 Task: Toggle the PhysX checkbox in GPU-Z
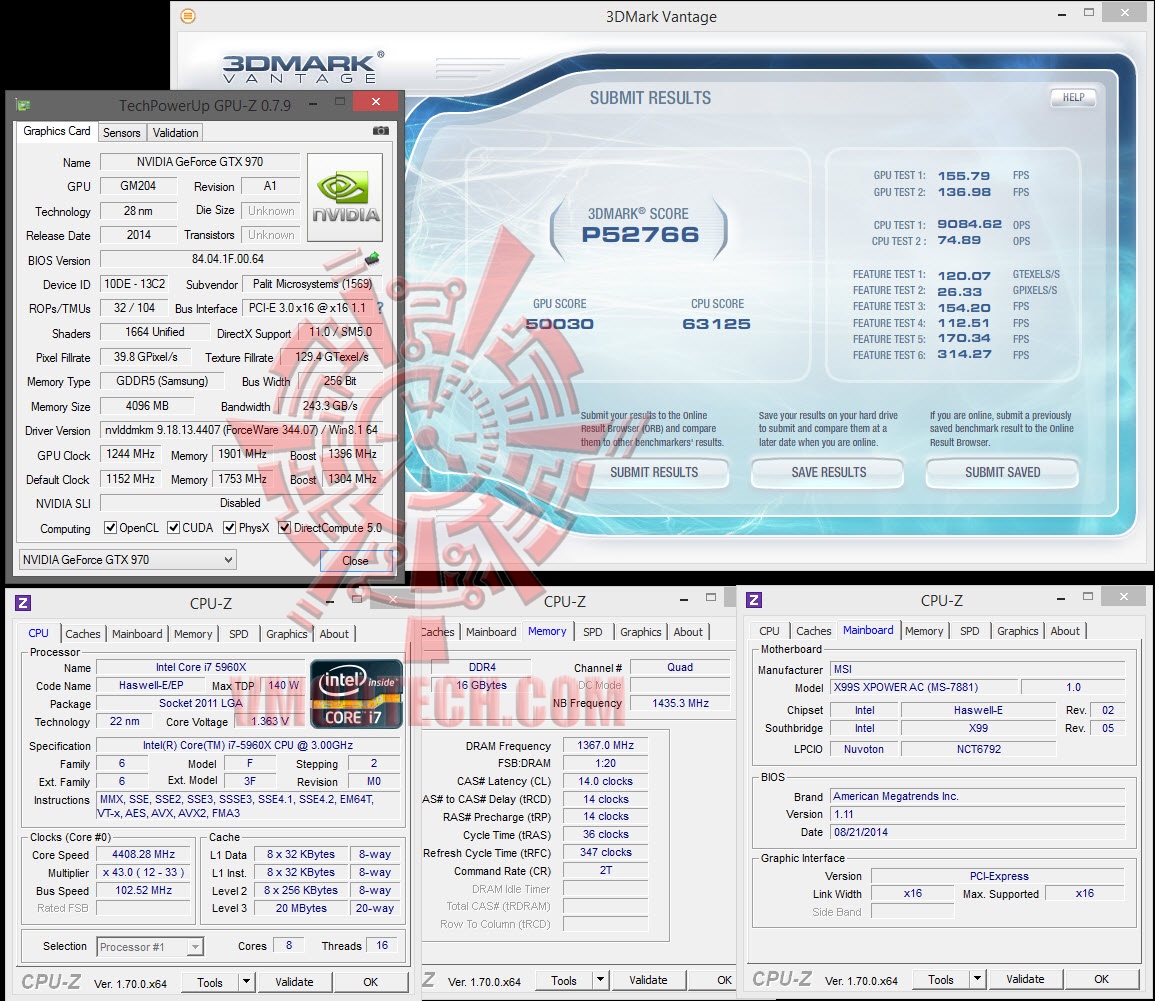[229, 527]
